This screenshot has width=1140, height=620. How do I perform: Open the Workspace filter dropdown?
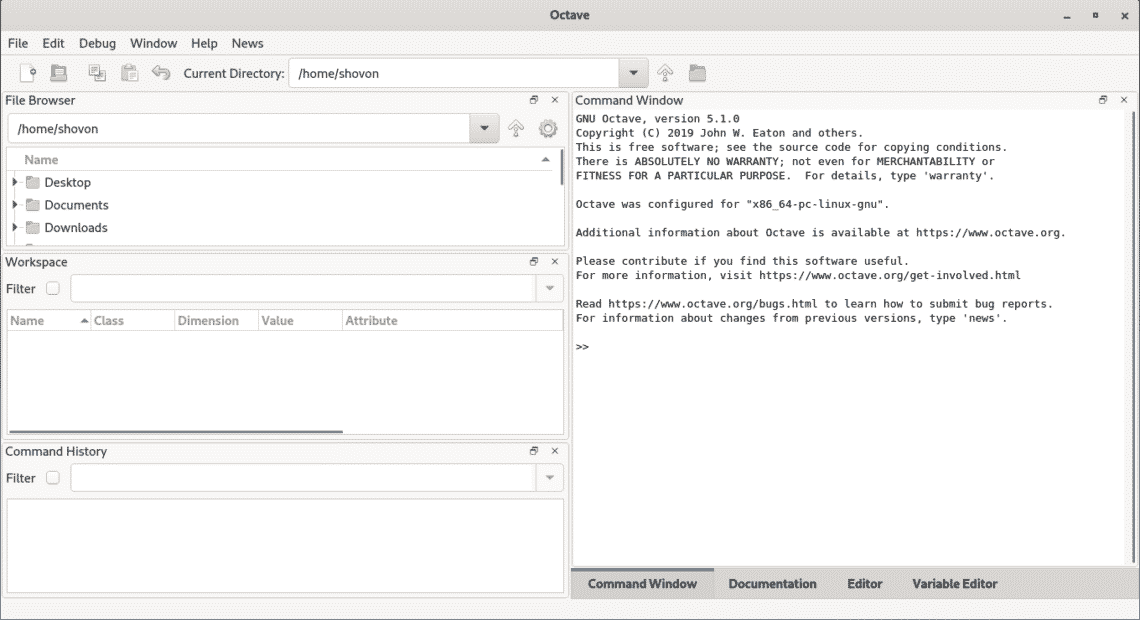click(550, 289)
